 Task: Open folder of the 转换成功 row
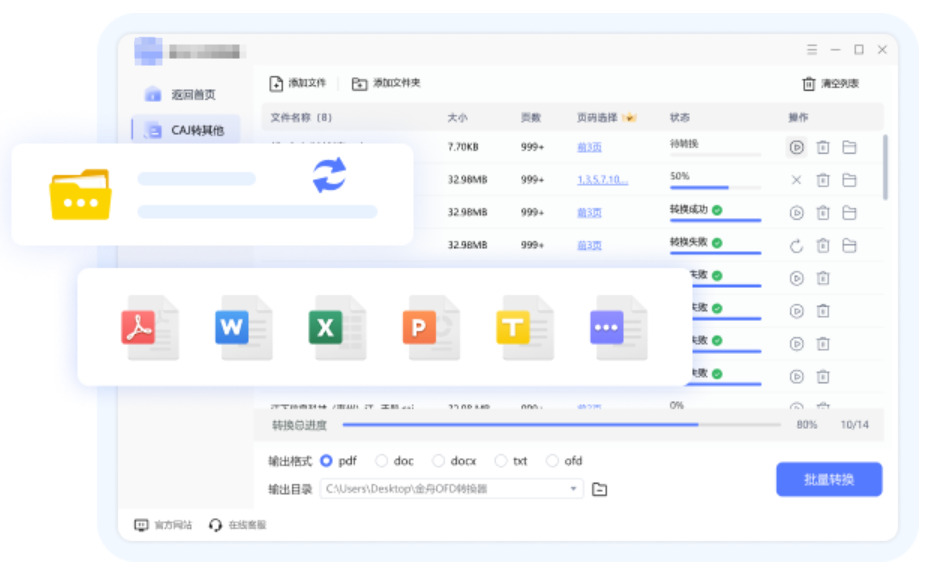click(x=849, y=213)
